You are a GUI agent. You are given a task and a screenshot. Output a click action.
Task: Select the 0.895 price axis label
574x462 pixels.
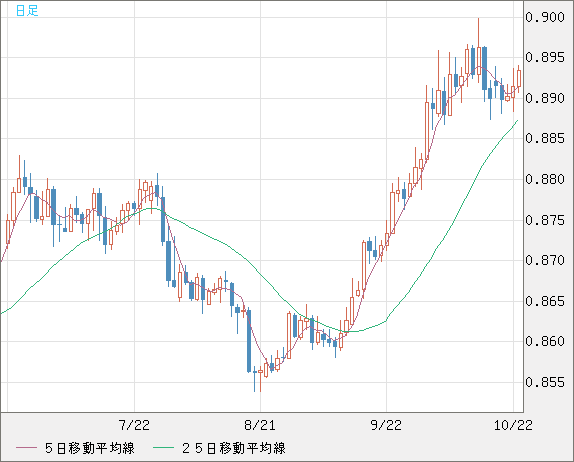tap(545, 57)
